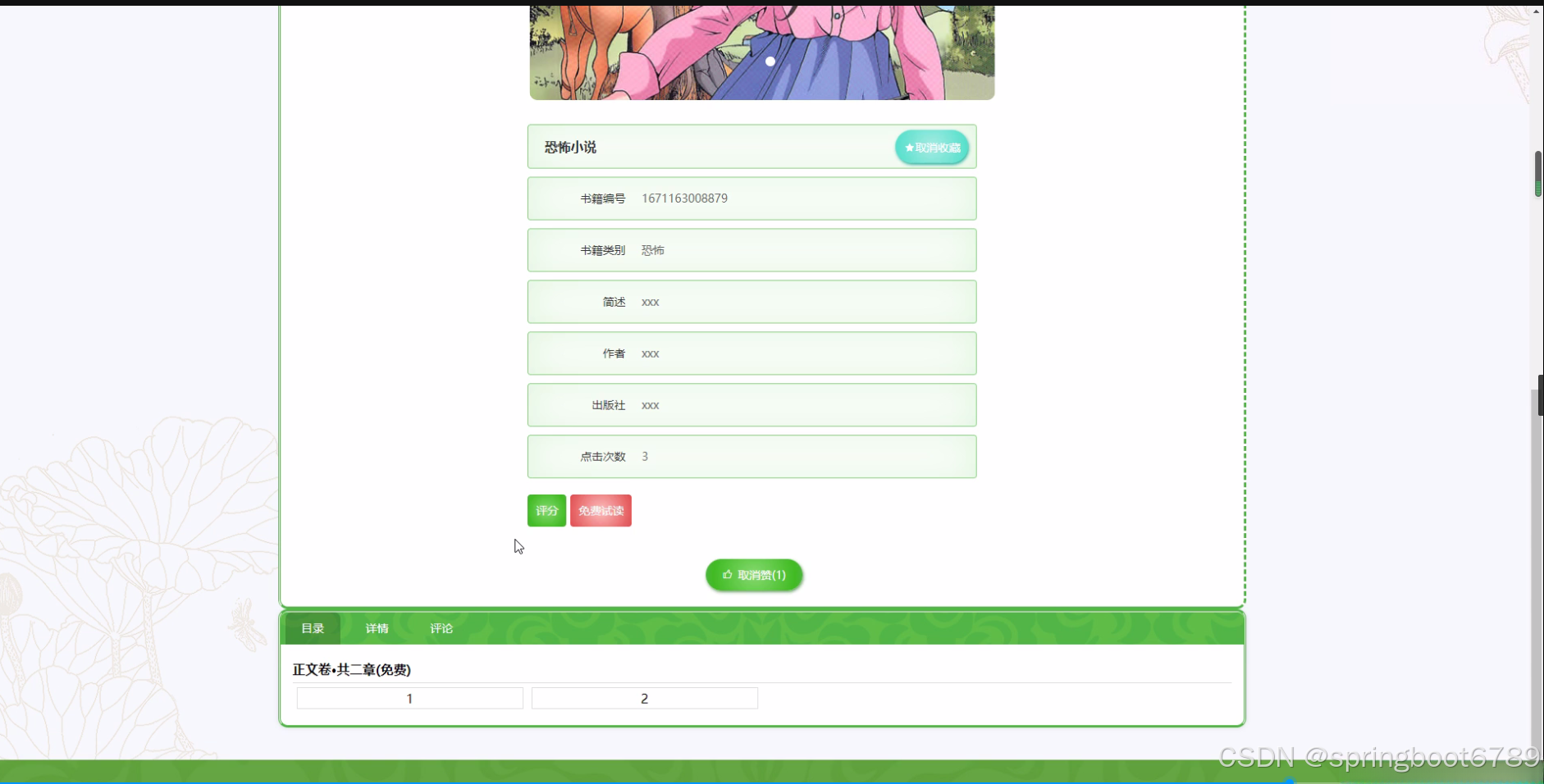Click the 作者 field label
The width and height of the screenshot is (1544, 784).
click(x=614, y=353)
